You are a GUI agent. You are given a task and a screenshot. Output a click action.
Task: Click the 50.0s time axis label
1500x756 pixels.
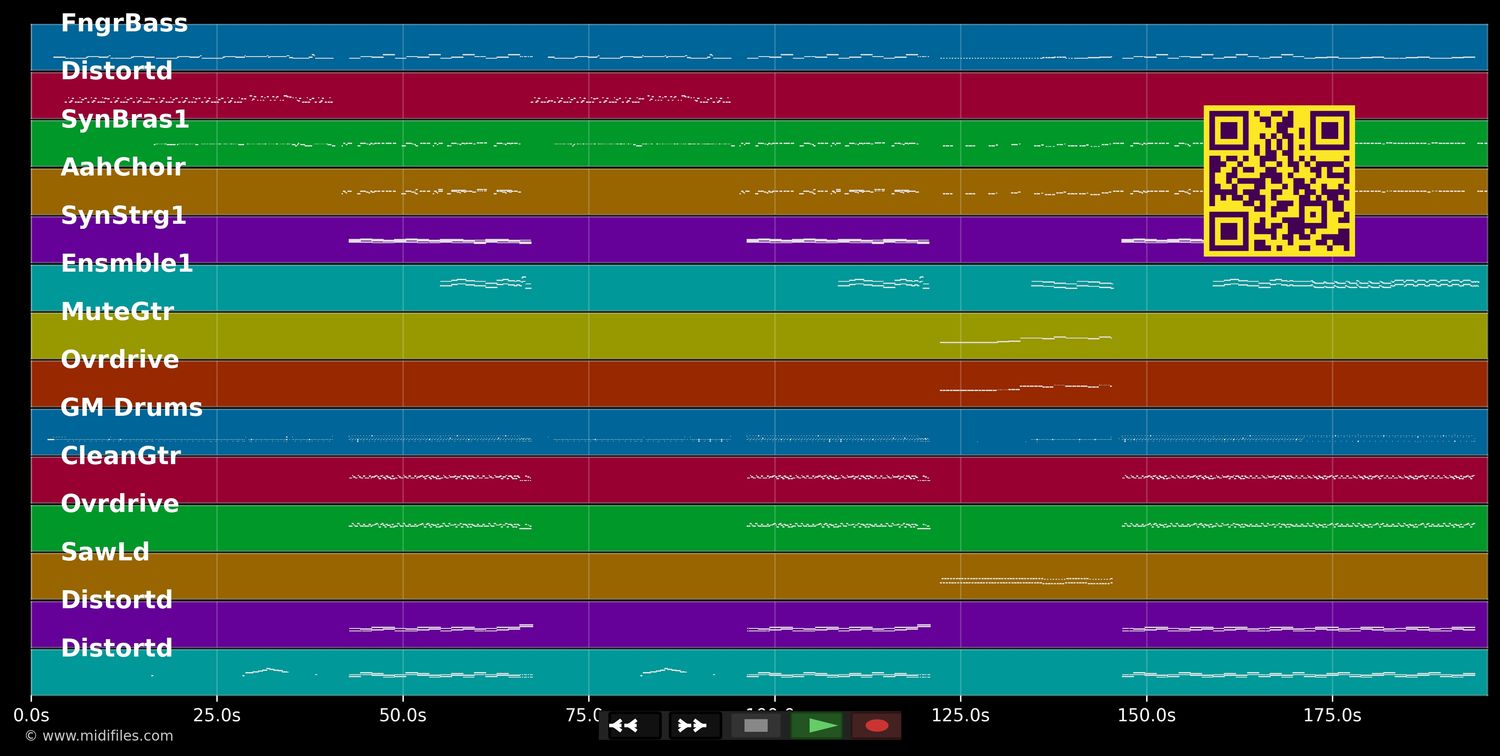[403, 716]
